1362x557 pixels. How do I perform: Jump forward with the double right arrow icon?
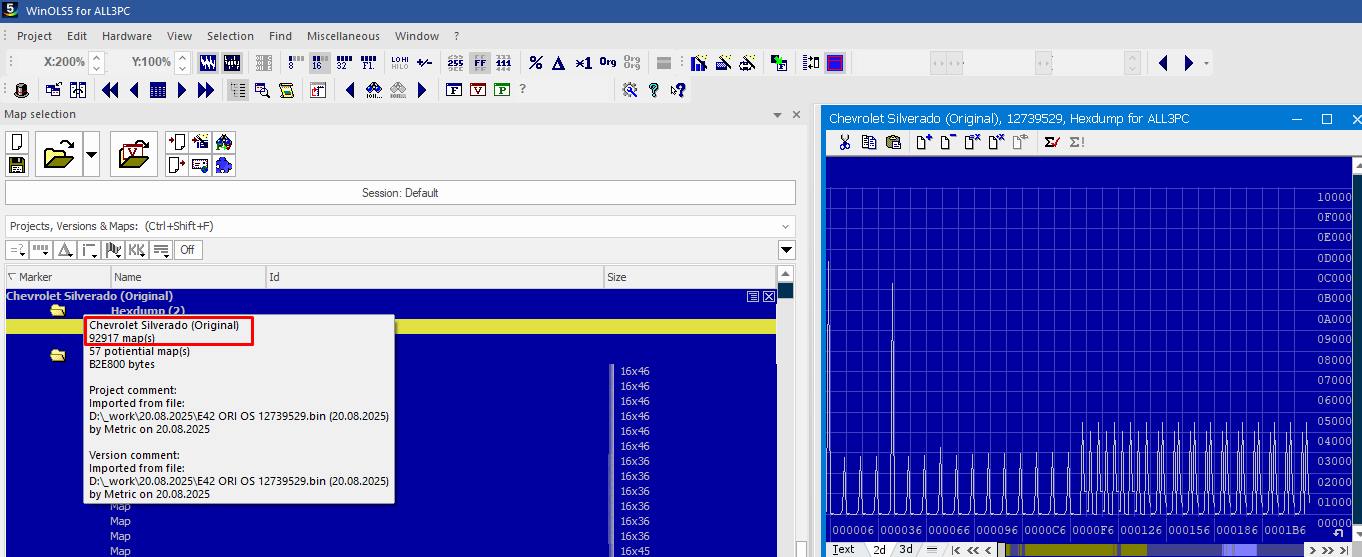point(206,90)
